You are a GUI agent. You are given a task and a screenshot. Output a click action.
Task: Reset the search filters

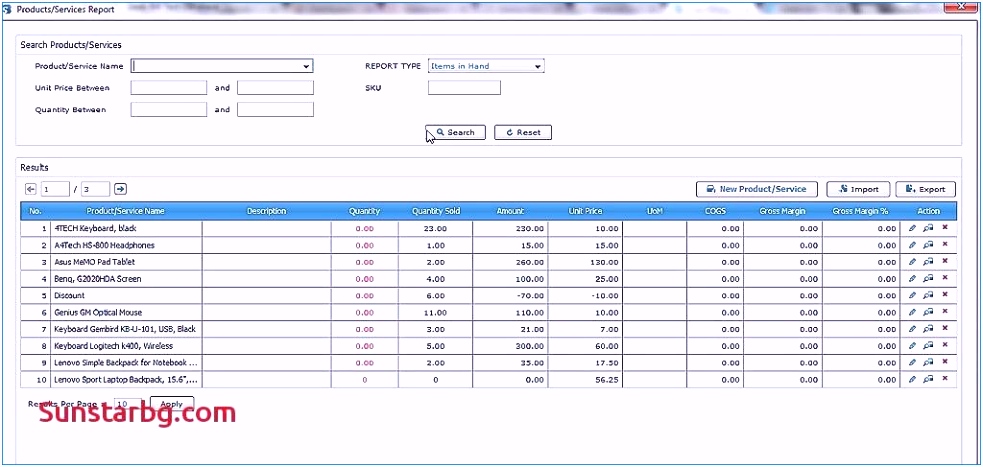tap(523, 133)
